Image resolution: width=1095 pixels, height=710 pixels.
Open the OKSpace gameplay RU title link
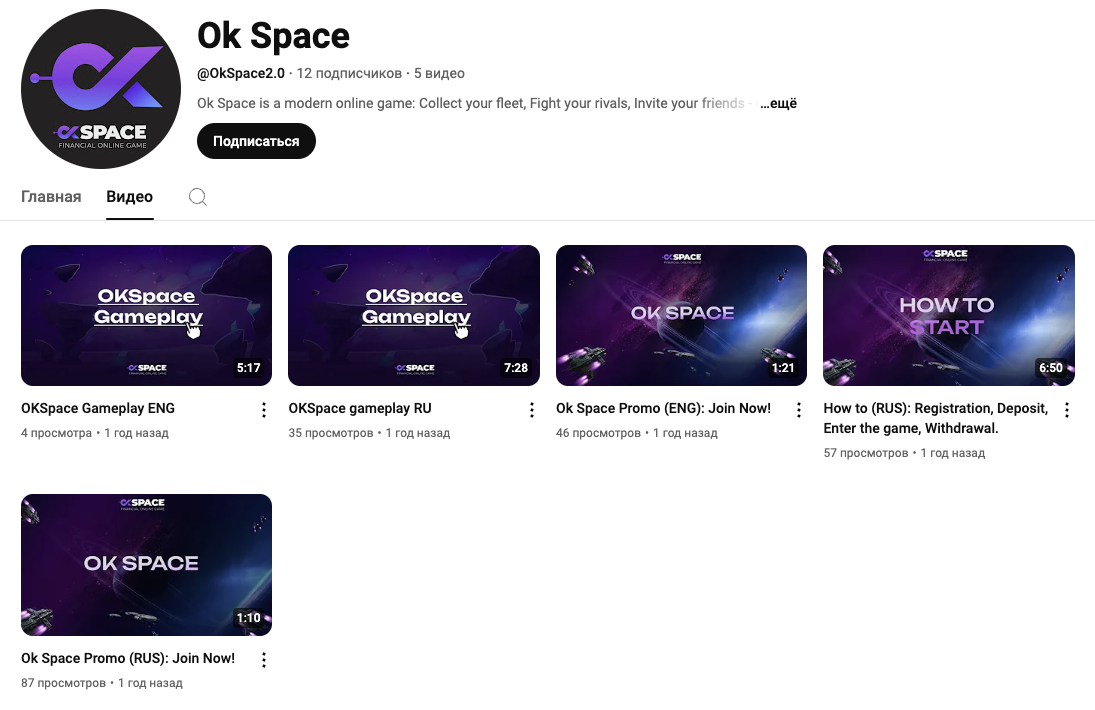pos(360,408)
